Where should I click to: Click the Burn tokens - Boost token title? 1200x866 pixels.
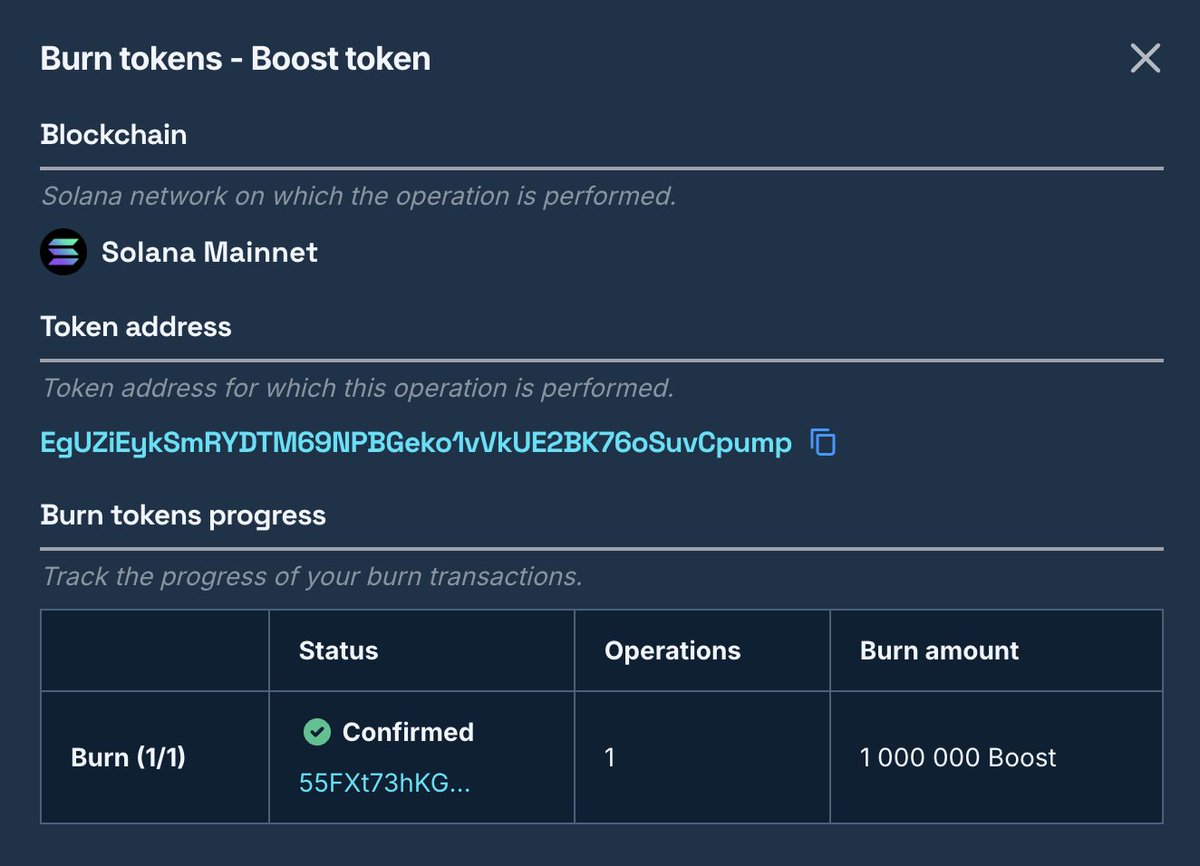[x=235, y=59]
